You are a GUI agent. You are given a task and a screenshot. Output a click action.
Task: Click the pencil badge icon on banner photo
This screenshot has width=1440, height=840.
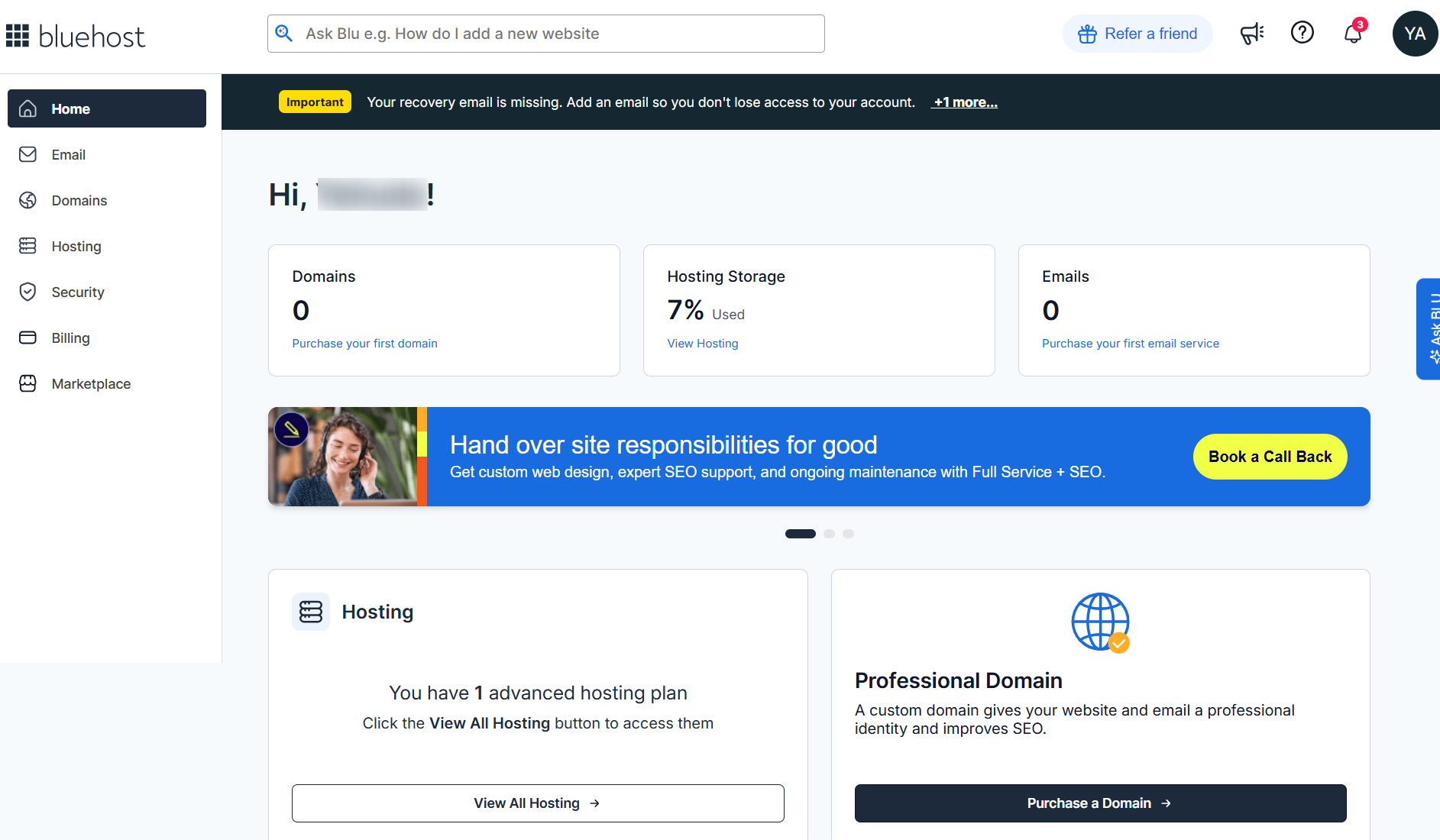click(x=291, y=429)
